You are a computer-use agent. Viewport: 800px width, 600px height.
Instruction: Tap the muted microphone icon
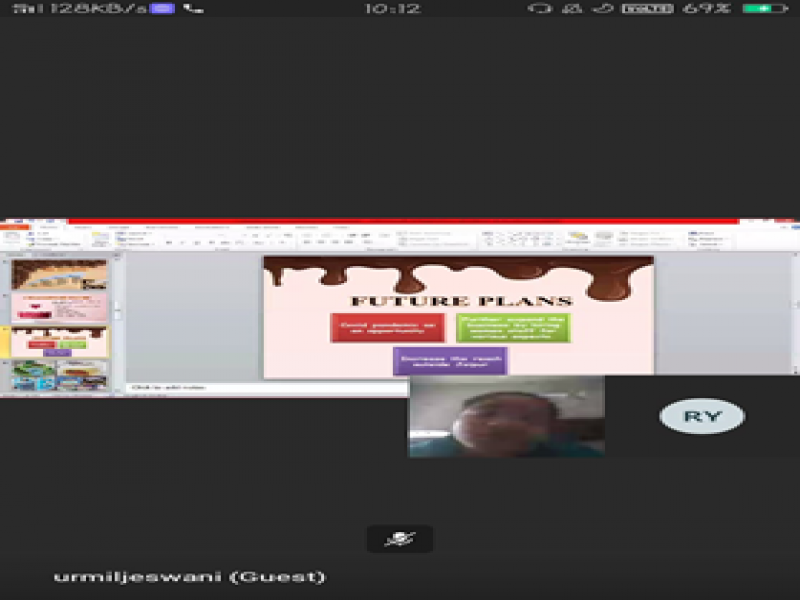[400, 539]
